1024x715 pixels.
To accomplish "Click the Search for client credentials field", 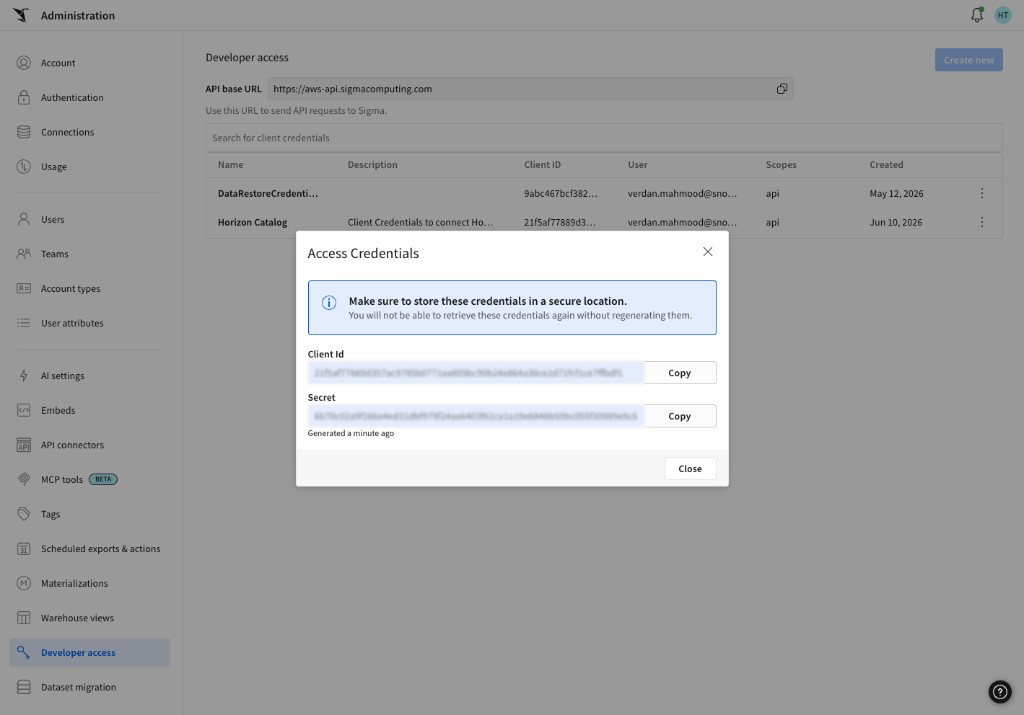I will (x=603, y=138).
